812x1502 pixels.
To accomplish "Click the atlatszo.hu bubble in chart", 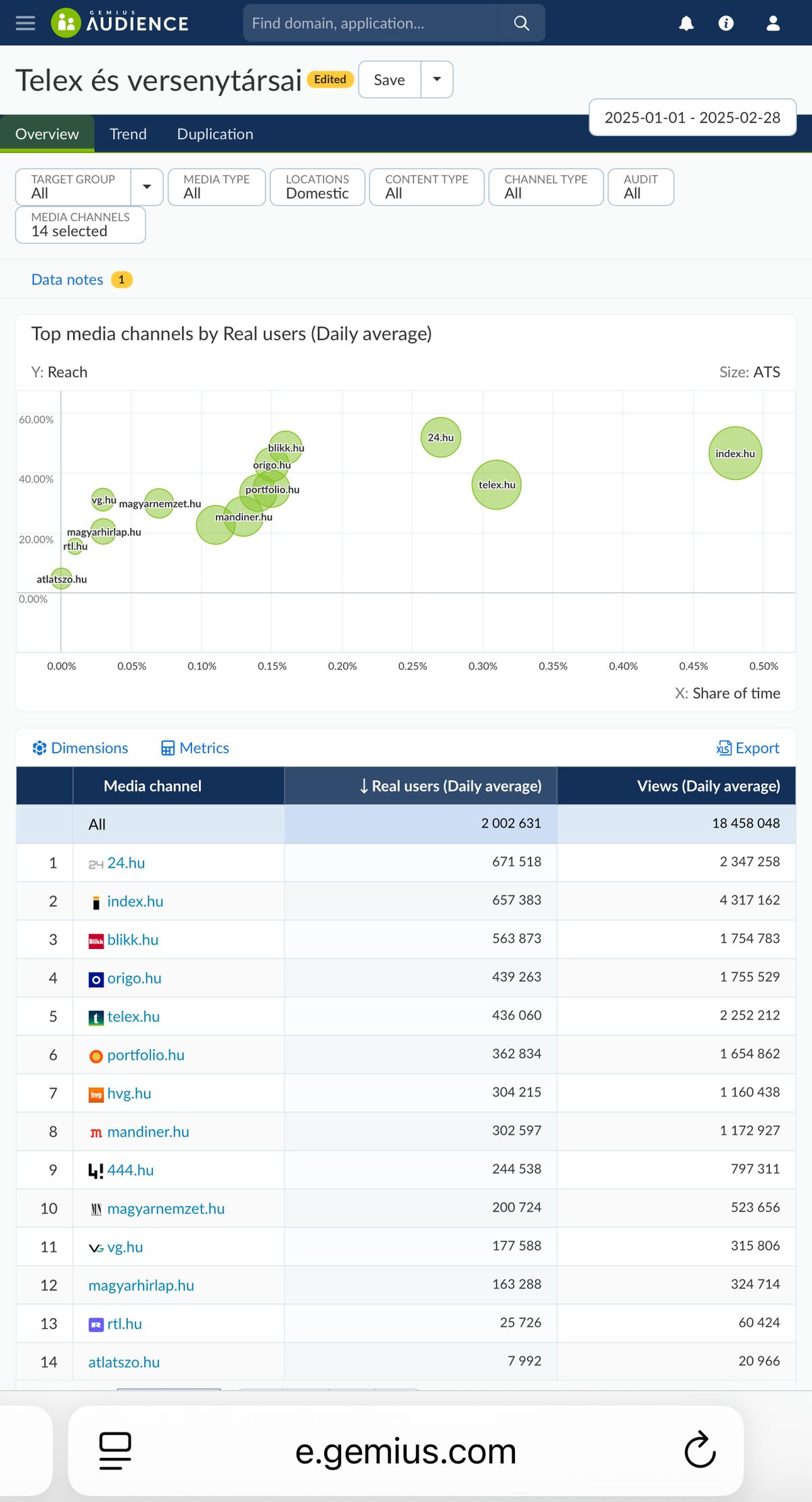I will (61, 579).
